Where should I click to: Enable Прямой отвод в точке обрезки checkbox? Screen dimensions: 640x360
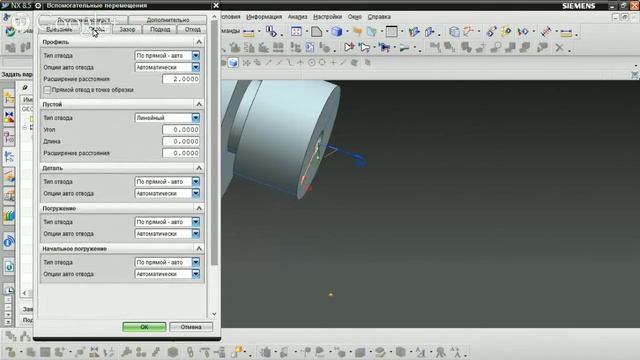[47, 90]
